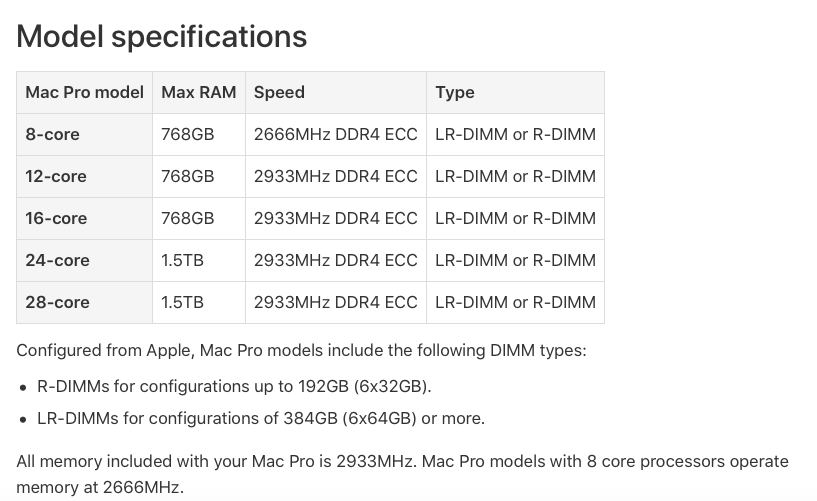
Task: Click the Speed column header
Action: pyautogui.click(x=336, y=93)
